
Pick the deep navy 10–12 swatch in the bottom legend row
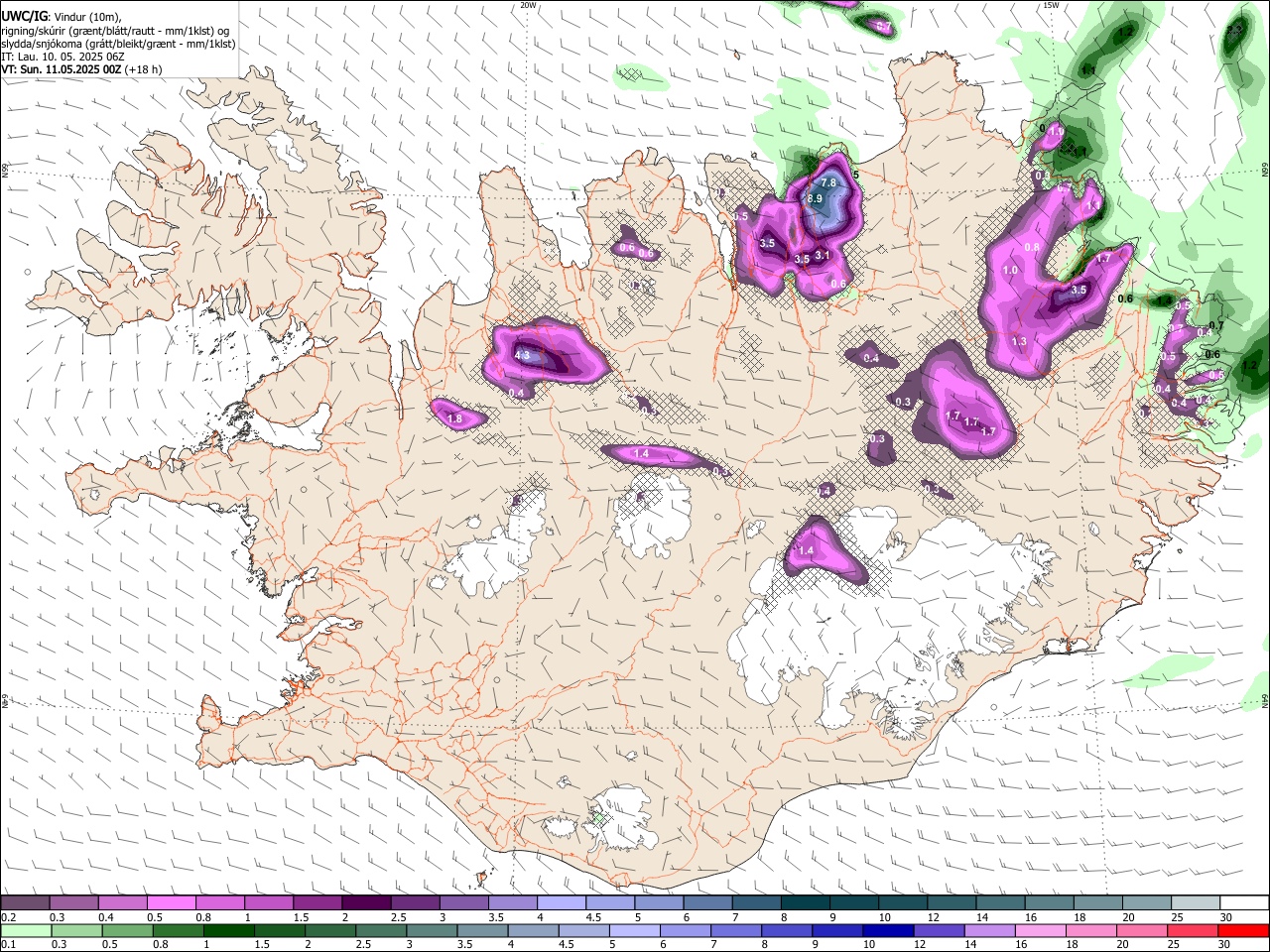click(x=887, y=930)
